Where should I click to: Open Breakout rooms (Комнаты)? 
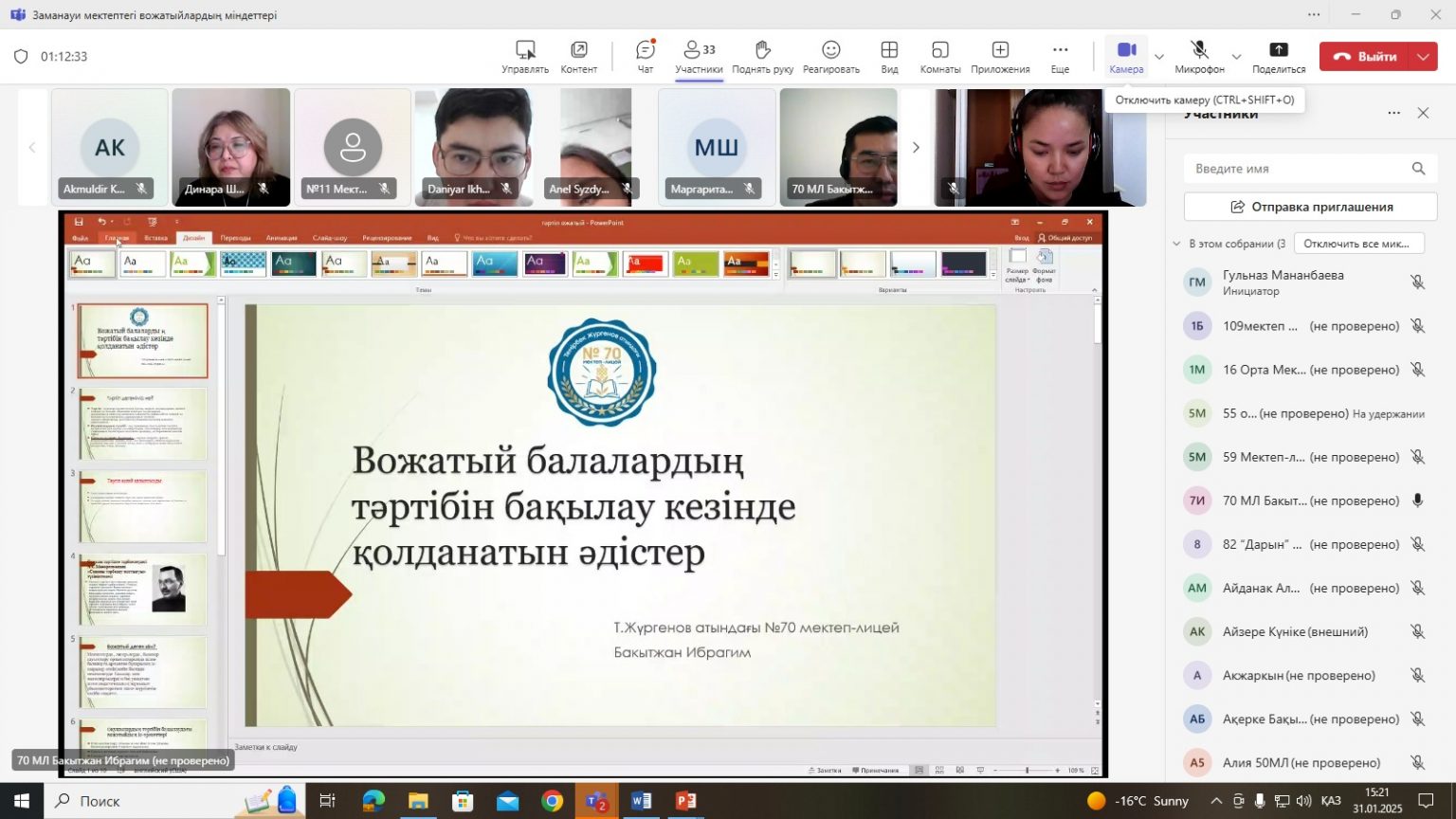[939, 56]
